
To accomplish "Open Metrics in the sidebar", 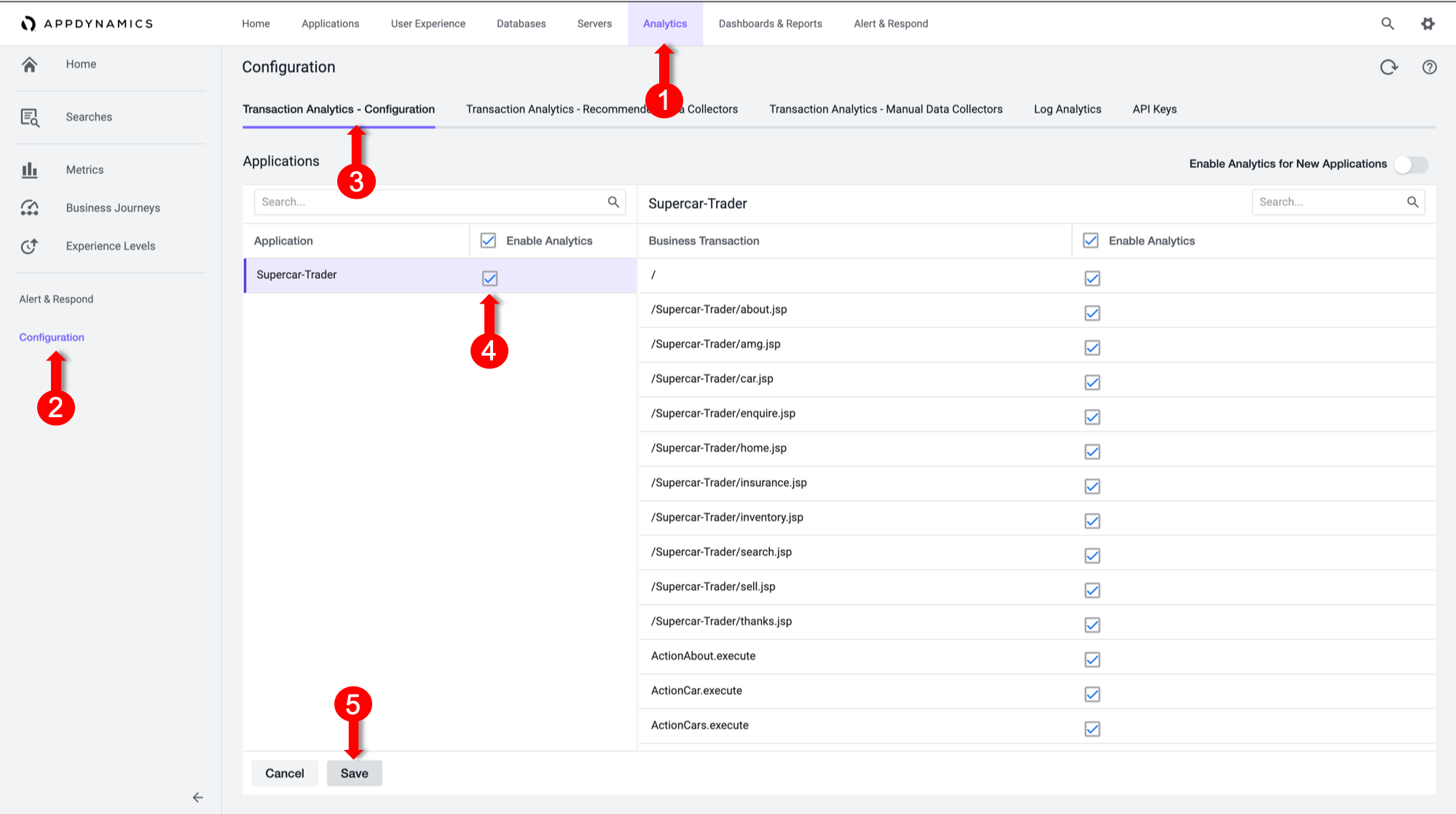I will (84, 170).
